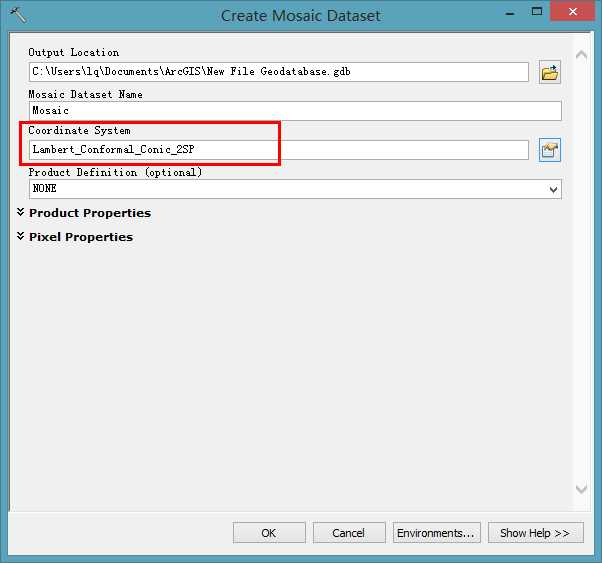Click the scroll up arrow of the panel
Screen dimensions: 602x563
581,56
